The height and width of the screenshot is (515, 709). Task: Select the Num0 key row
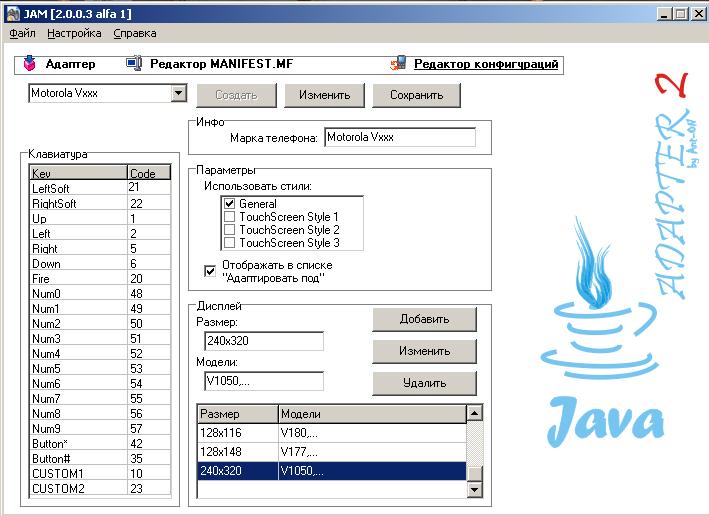point(100,293)
